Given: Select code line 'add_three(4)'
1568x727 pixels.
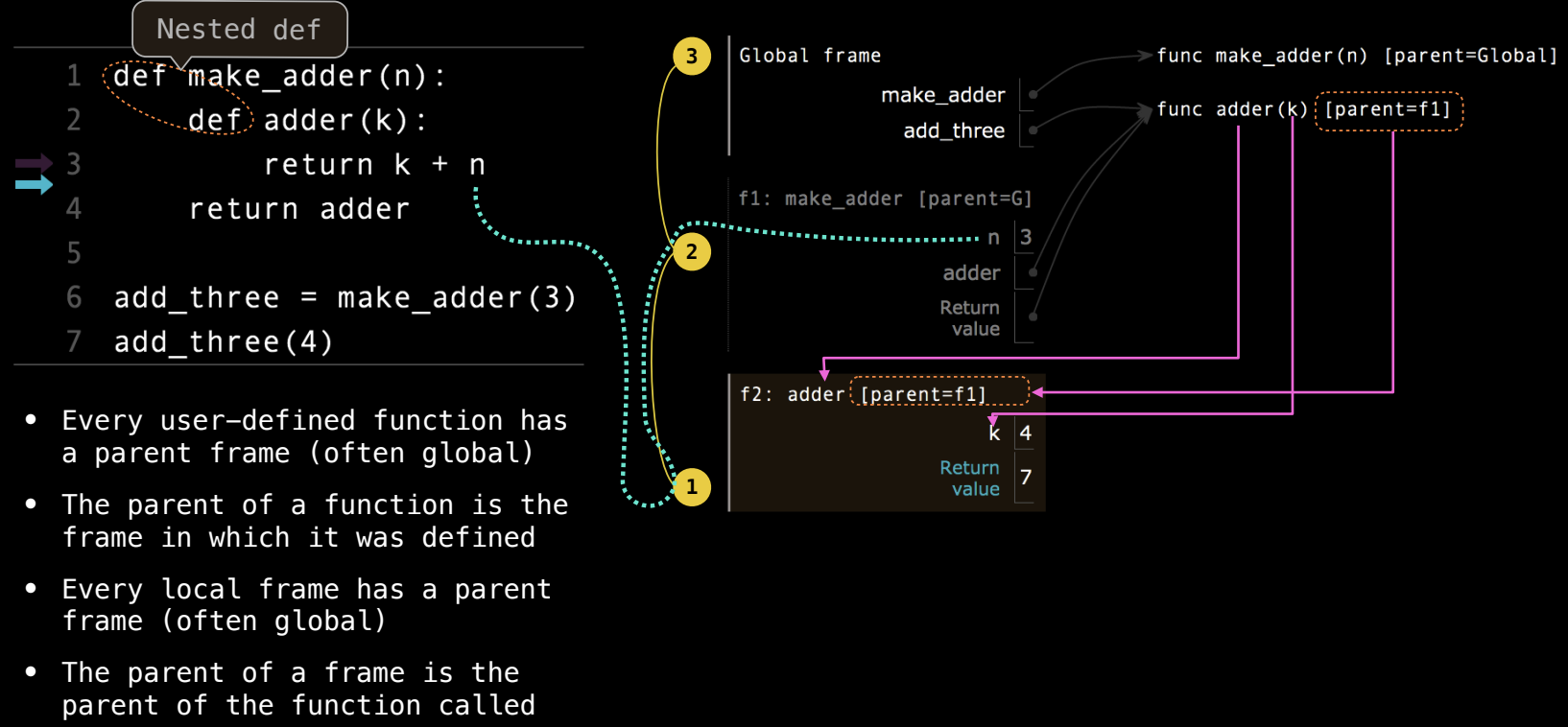Looking at the screenshot, I should tap(224, 341).
